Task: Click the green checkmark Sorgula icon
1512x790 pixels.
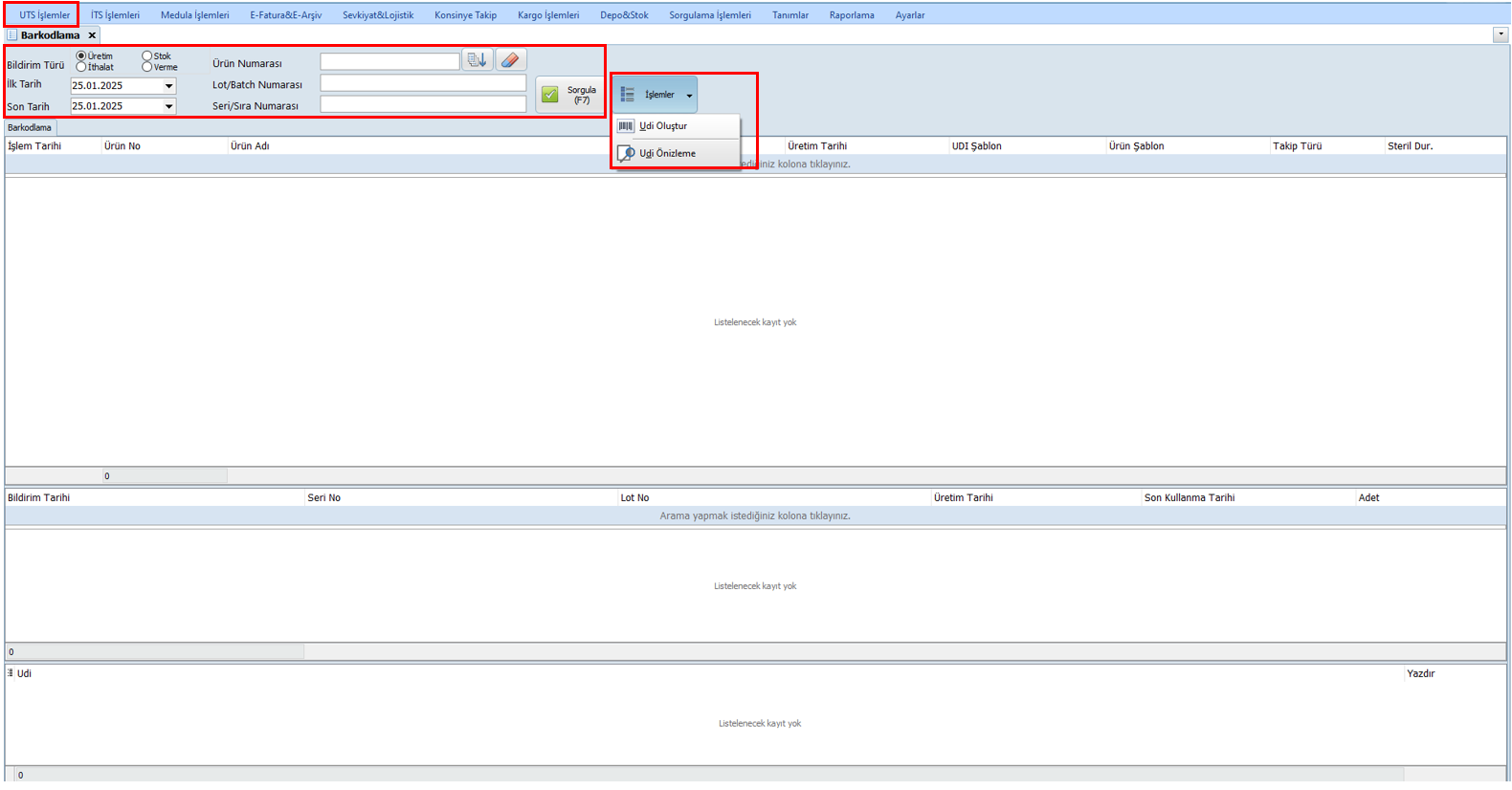Action: click(x=550, y=95)
